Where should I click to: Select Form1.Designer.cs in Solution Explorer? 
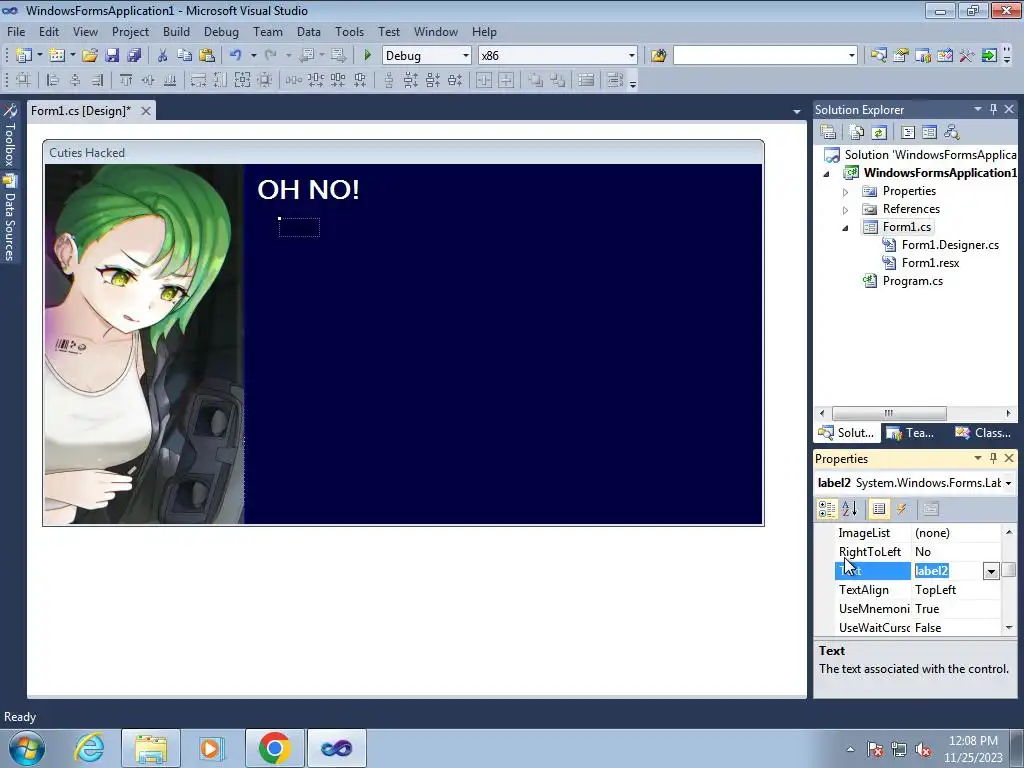[x=950, y=245]
